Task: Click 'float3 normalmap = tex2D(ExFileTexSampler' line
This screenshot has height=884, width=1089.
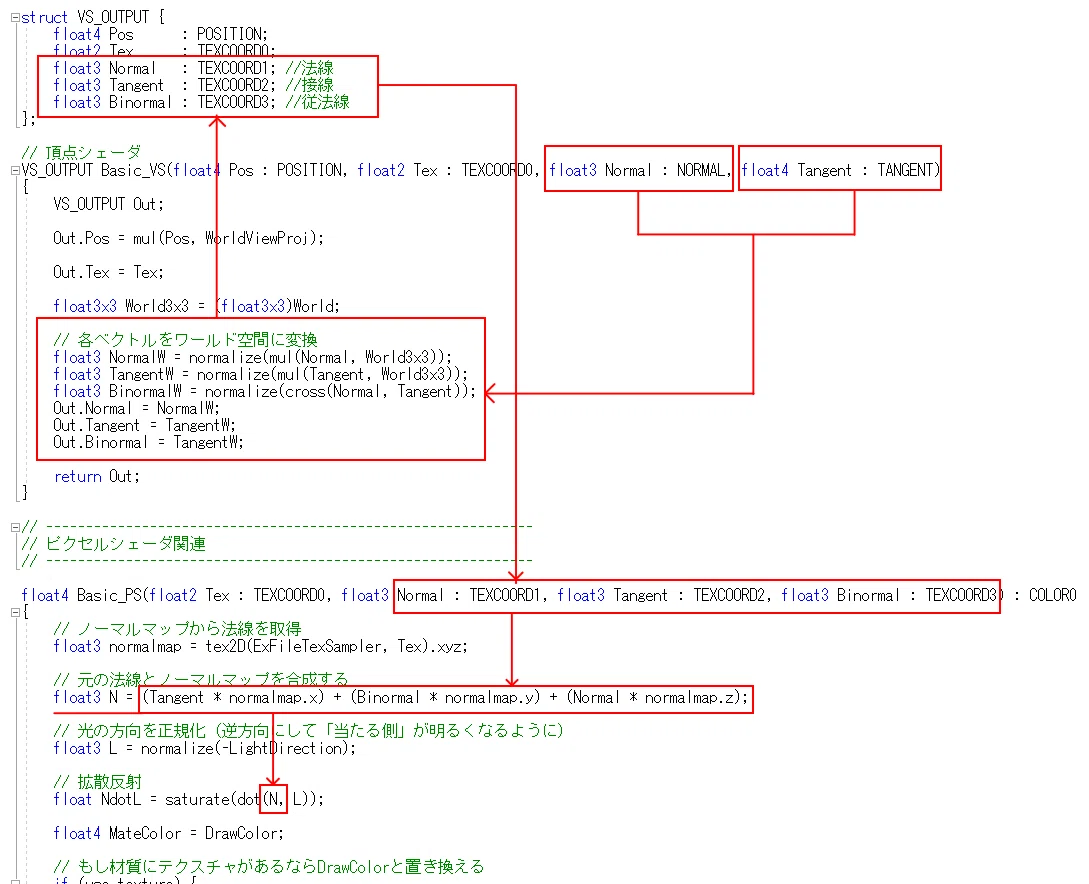Action: [260, 647]
